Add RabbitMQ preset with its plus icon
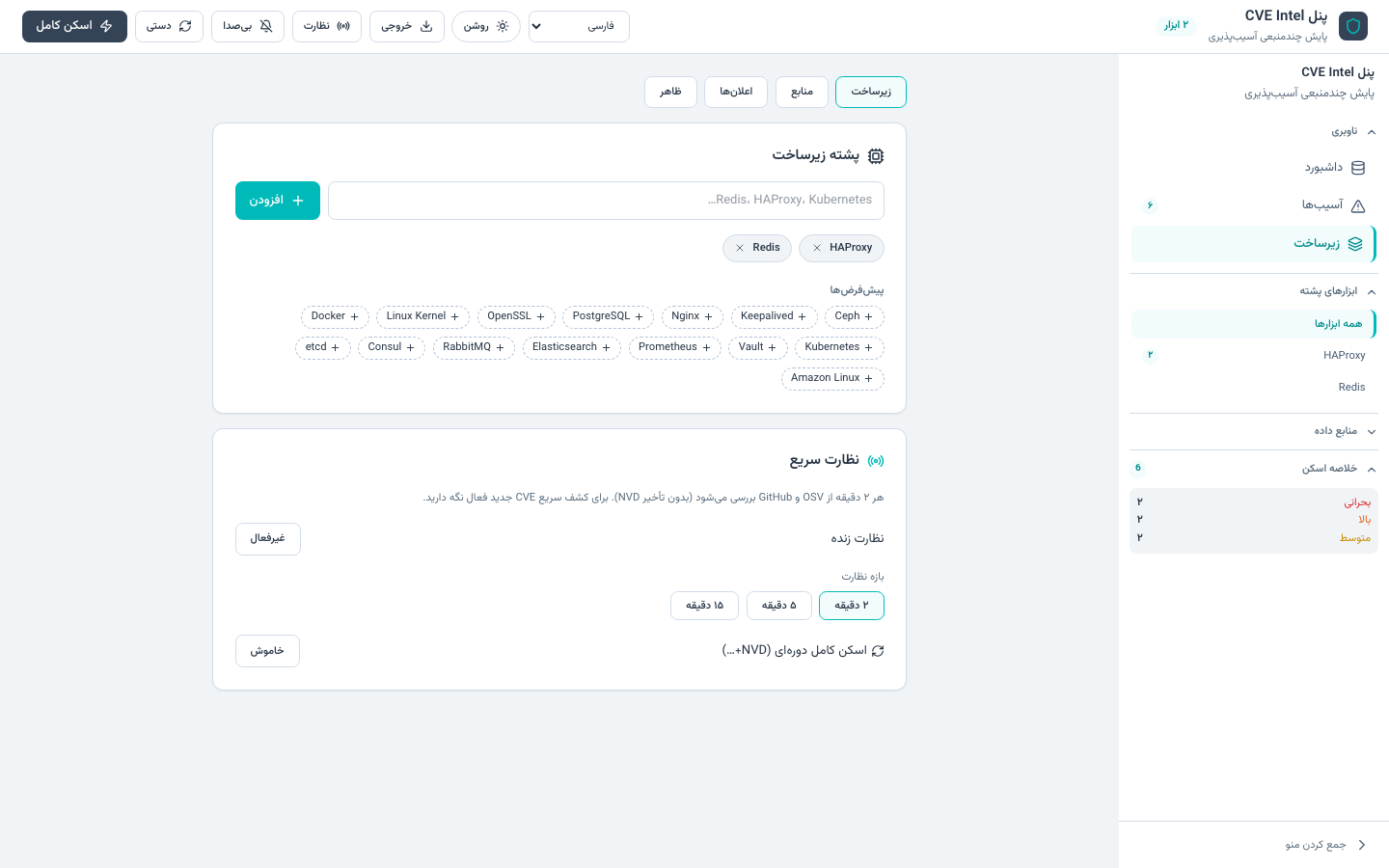 pos(500,347)
